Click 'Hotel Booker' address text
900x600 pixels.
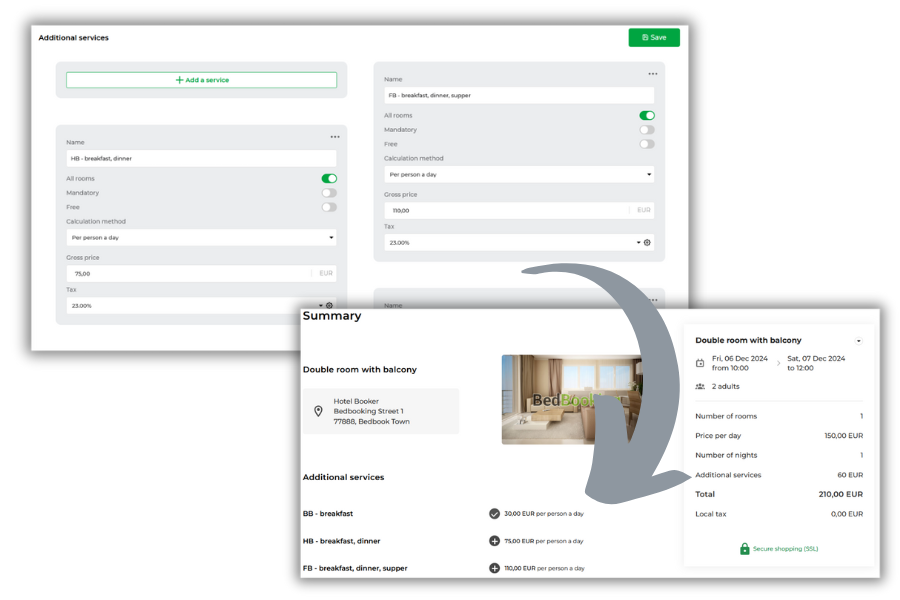356,401
